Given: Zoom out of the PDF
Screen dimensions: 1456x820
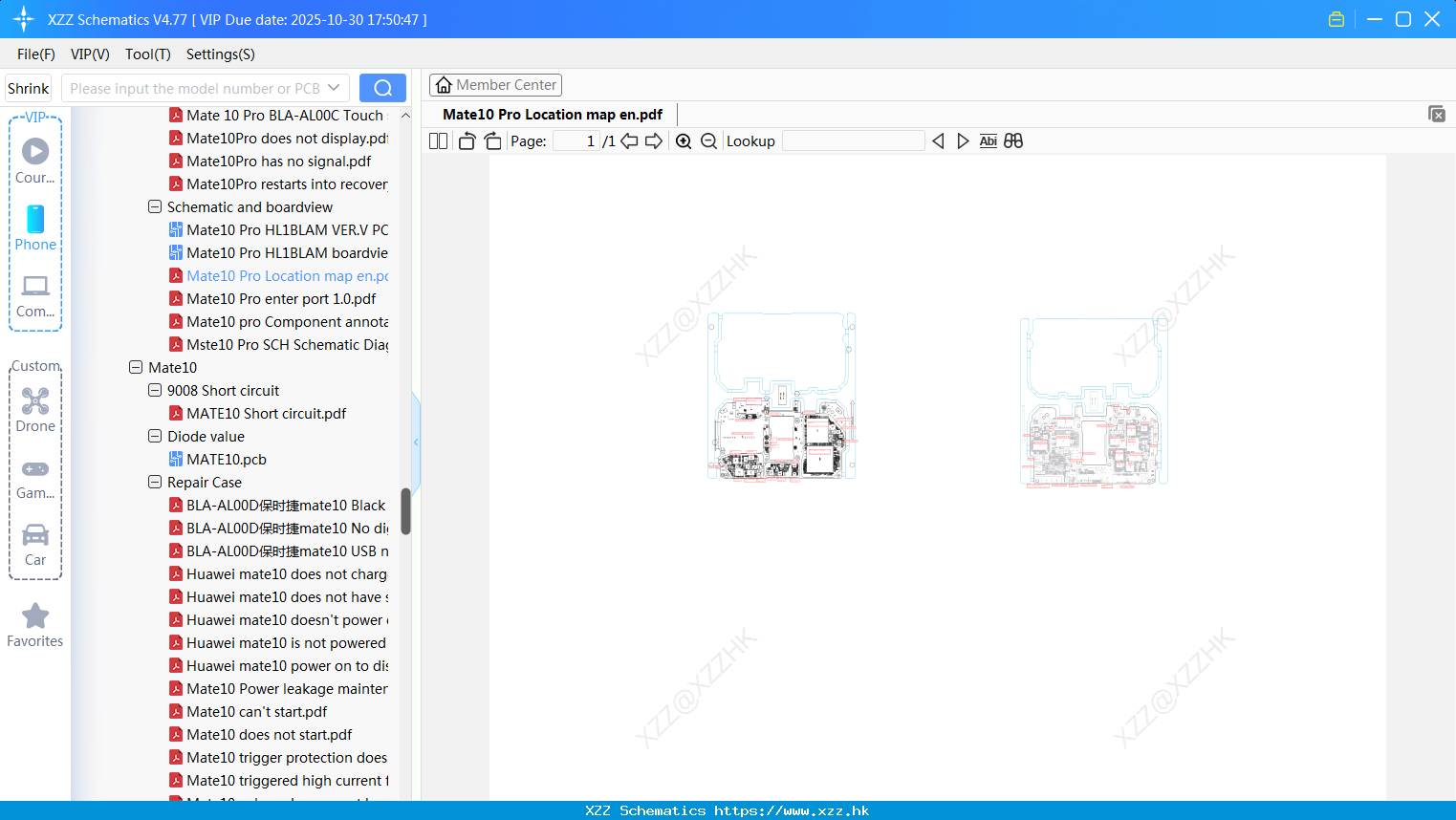Looking at the screenshot, I should point(708,140).
